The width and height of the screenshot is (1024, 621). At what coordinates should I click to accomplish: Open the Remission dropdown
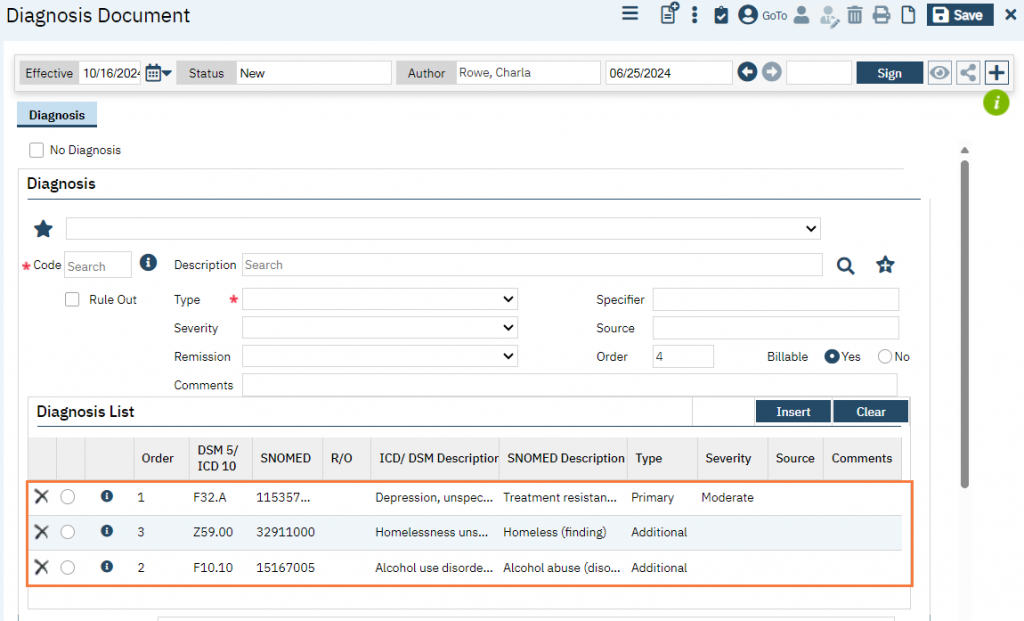(x=380, y=357)
